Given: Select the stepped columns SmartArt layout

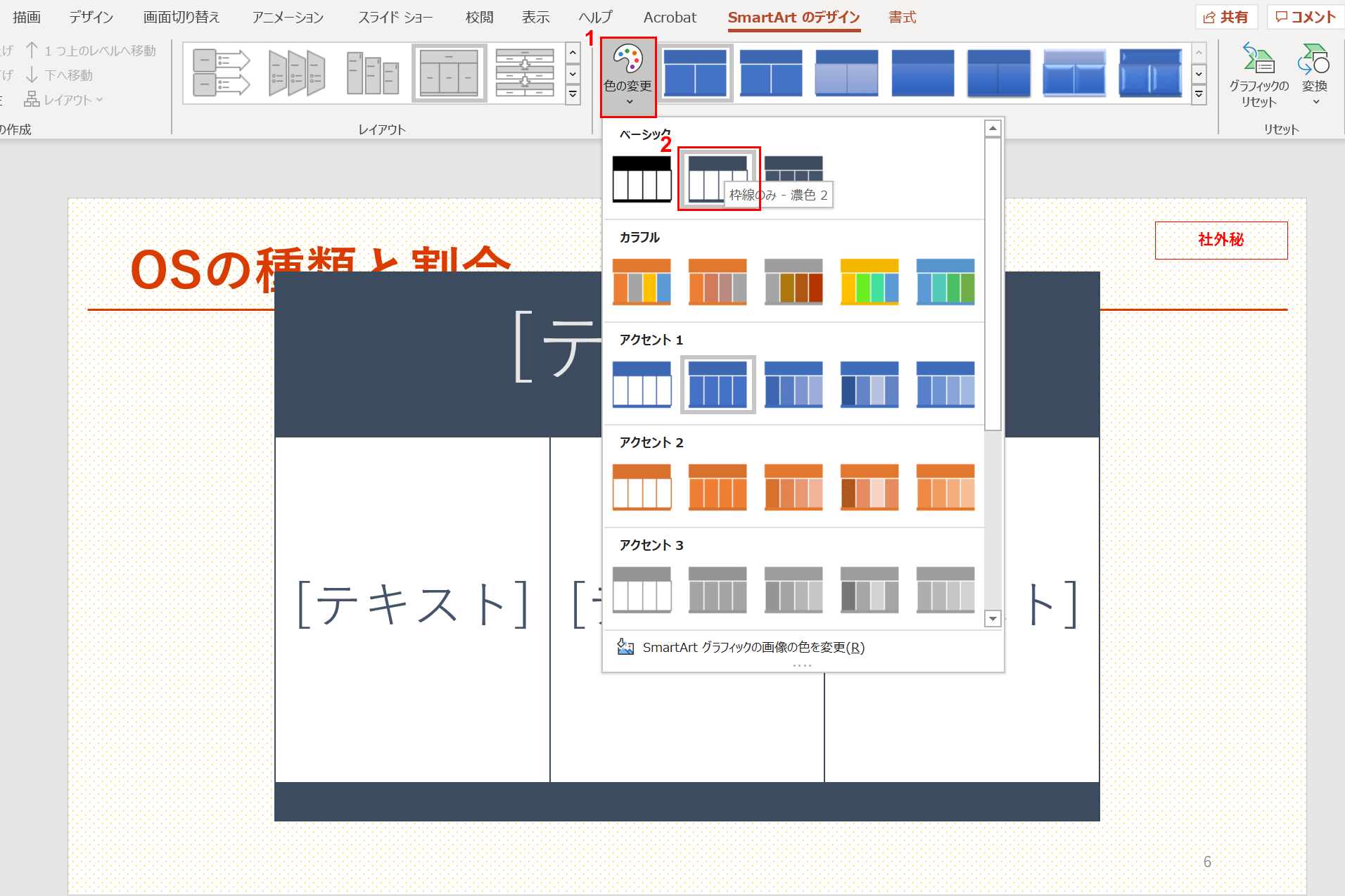Looking at the screenshot, I should coord(374,72).
